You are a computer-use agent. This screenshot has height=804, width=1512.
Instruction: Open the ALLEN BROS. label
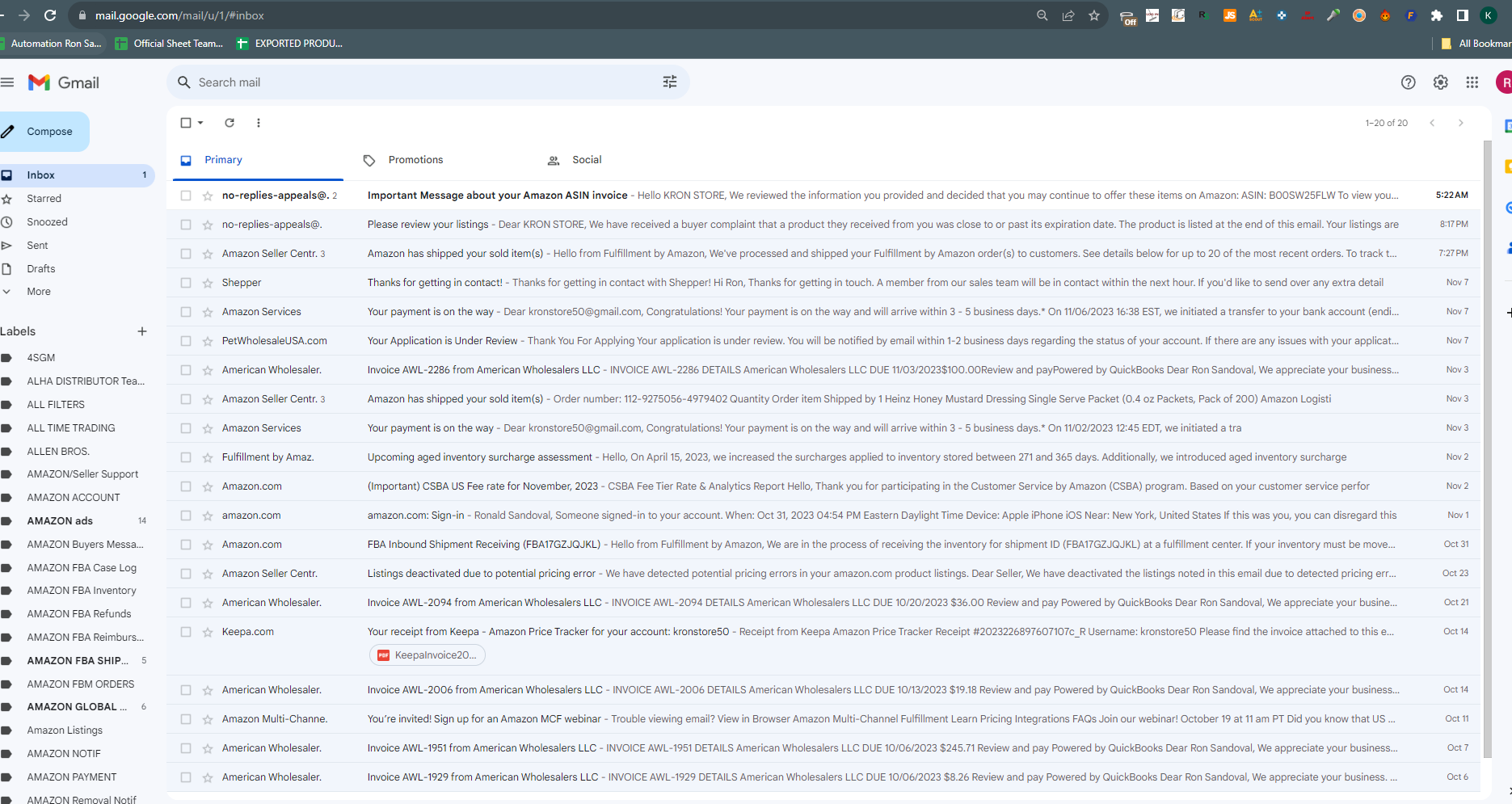58,452
